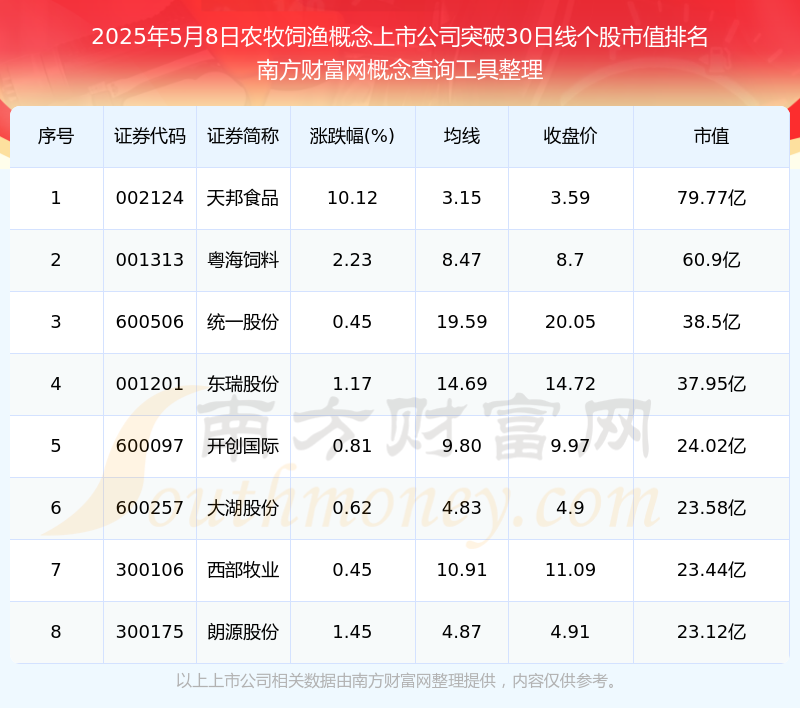
Task: Click the footer disclaimer text
Action: click(396, 681)
